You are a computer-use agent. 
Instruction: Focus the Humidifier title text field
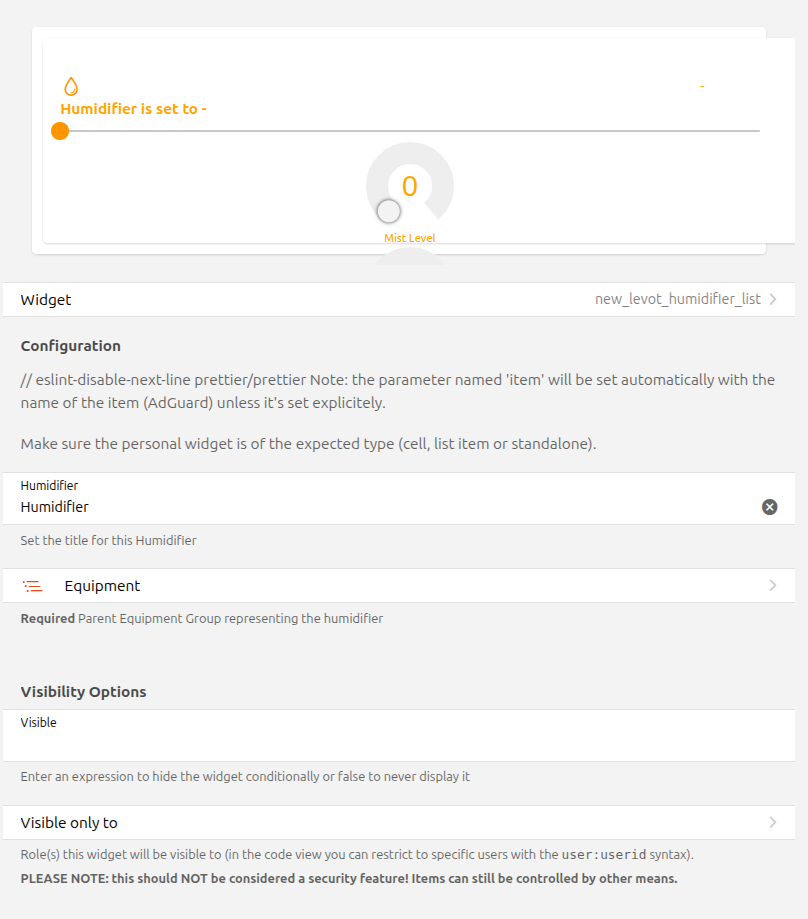380,507
